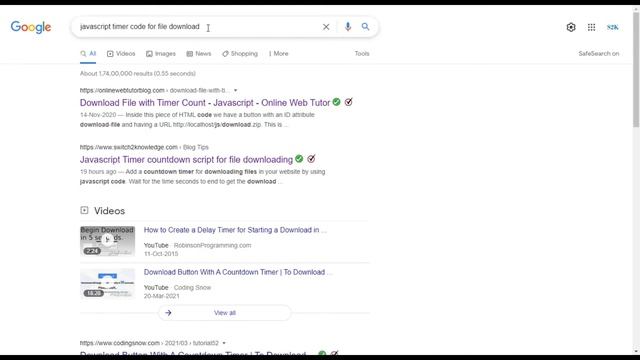640x360 pixels.
Task: Open Download File with Timer Count result
Action: tap(205, 102)
